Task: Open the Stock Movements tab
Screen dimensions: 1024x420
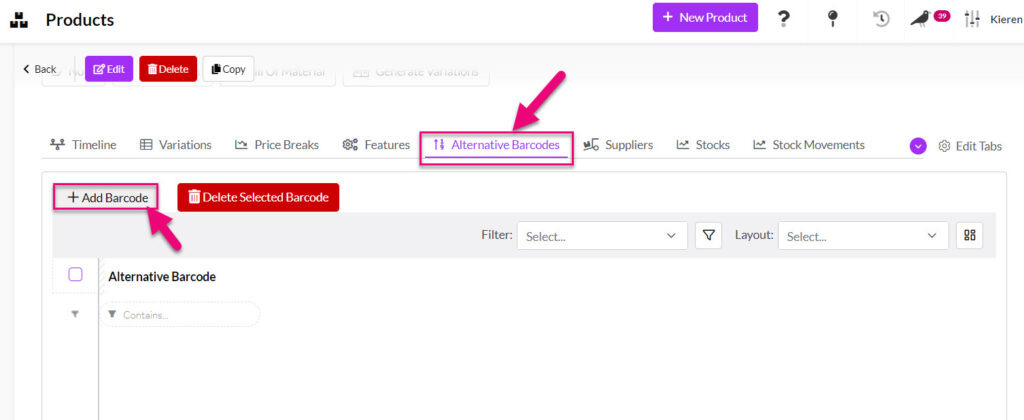Action: point(808,145)
